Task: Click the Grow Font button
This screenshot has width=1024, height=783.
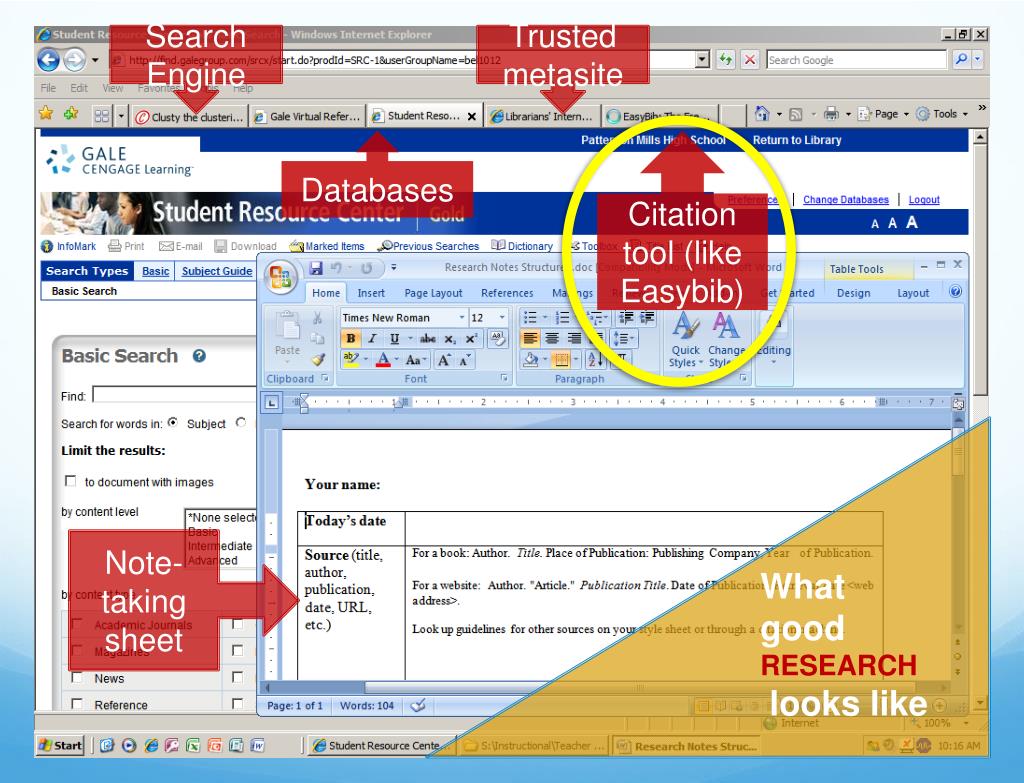Action: [x=444, y=360]
